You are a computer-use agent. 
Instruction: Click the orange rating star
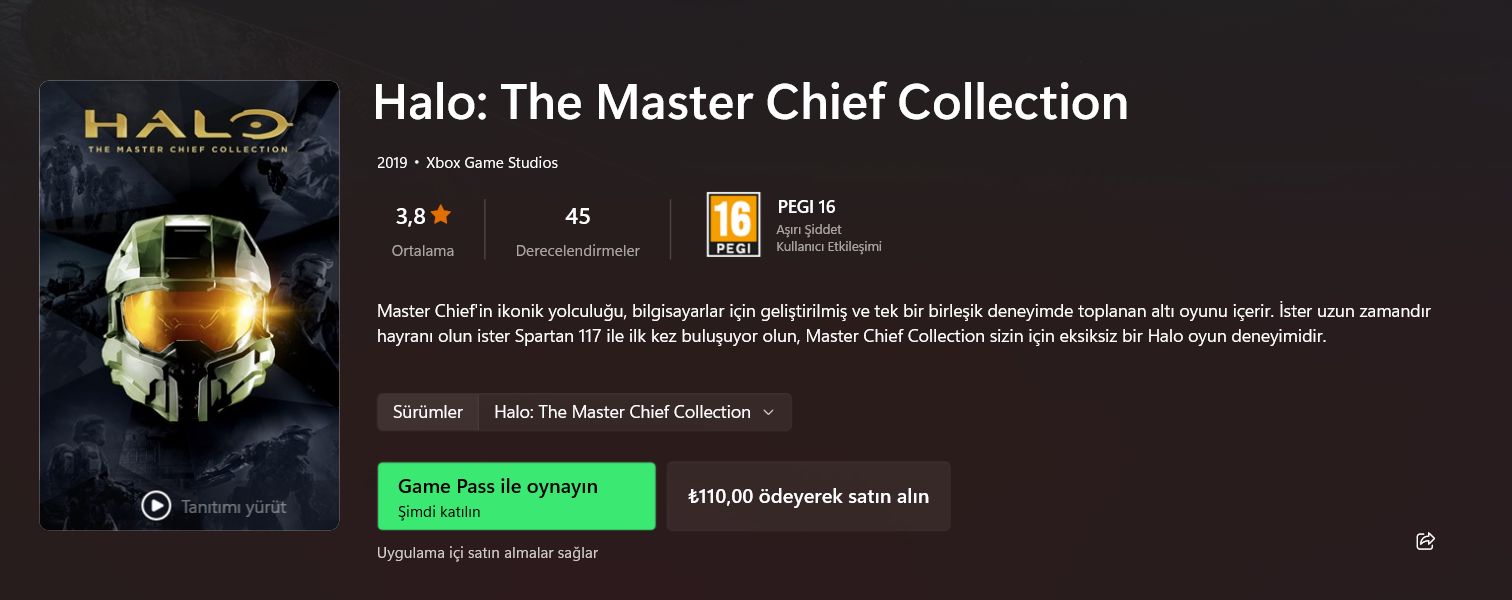(x=441, y=215)
